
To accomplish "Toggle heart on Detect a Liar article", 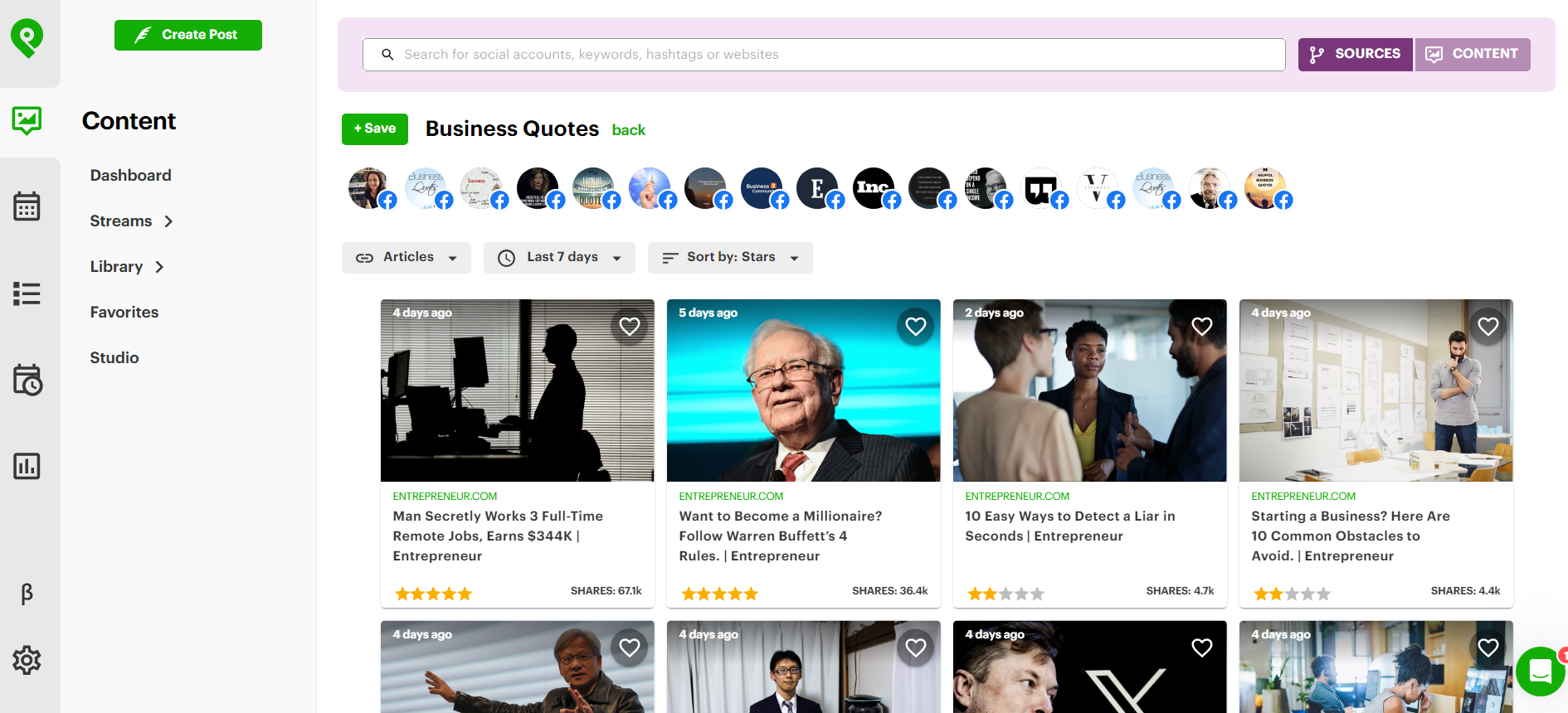I will [1201, 327].
